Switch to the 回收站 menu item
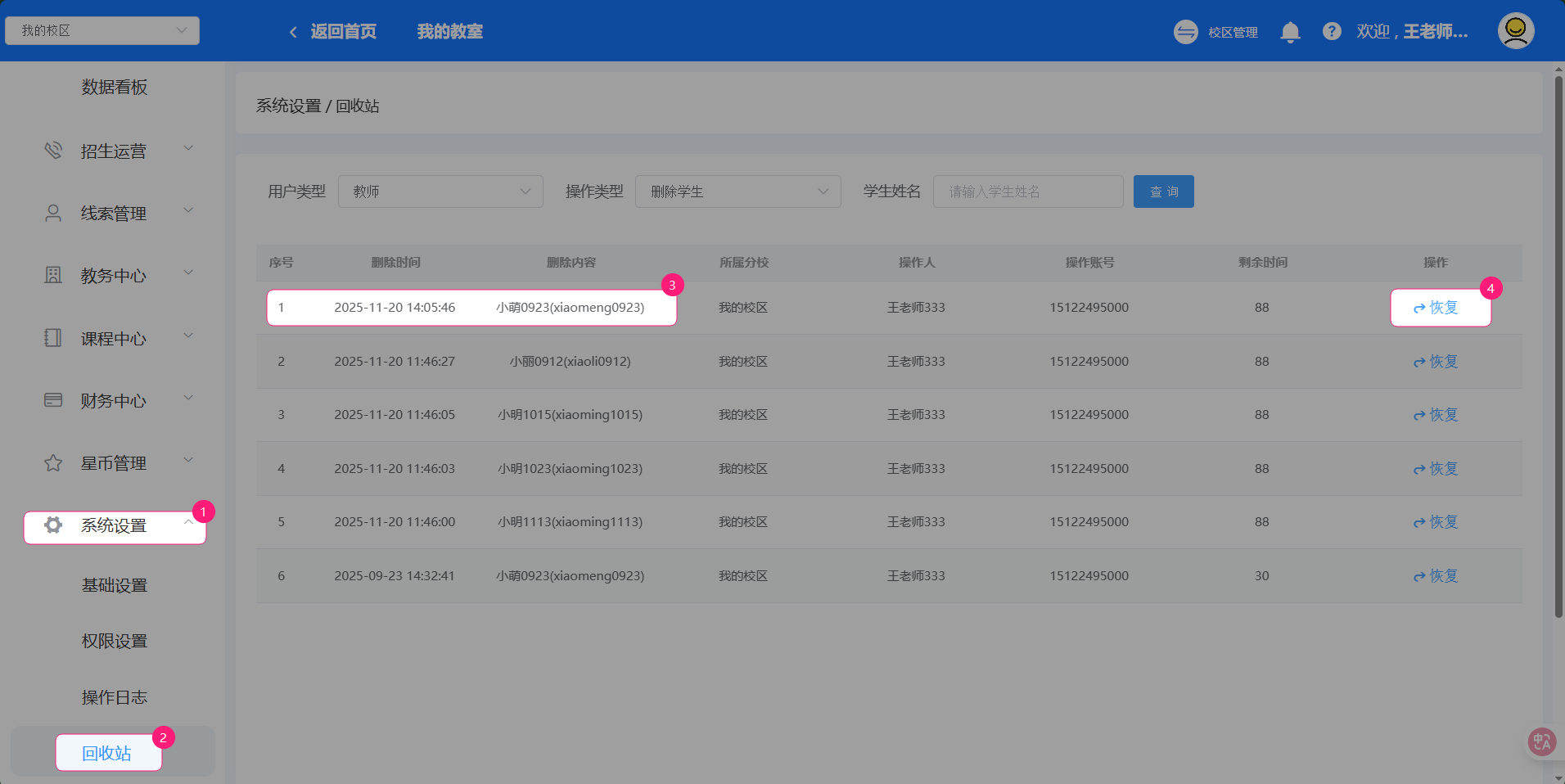Image resolution: width=1565 pixels, height=784 pixels. click(108, 752)
